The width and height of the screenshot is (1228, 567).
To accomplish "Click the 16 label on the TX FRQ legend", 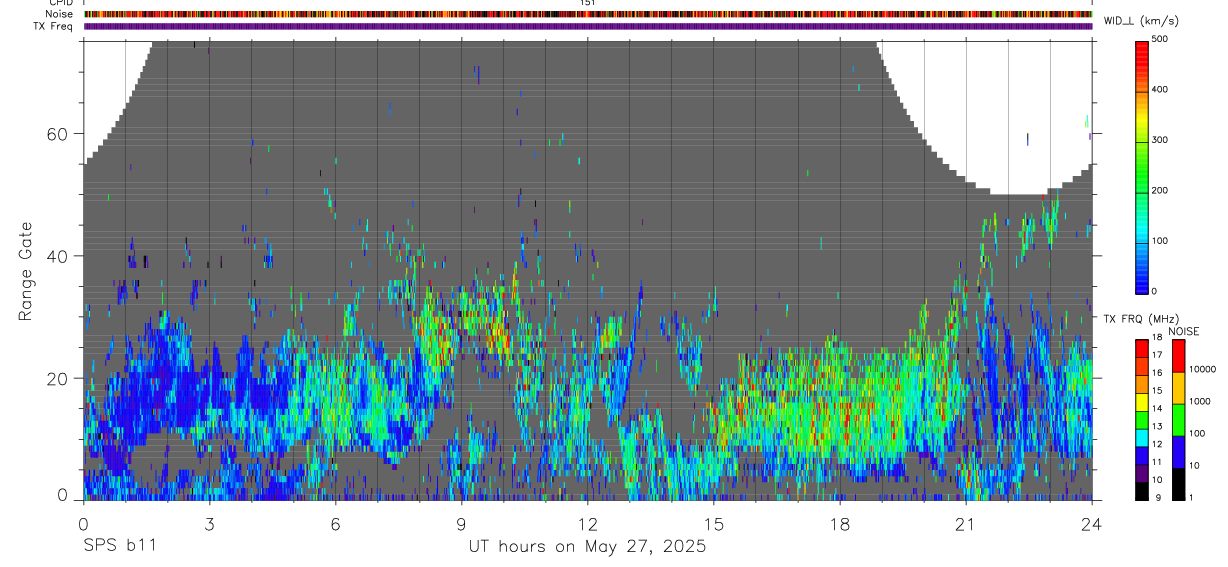I will (1158, 373).
